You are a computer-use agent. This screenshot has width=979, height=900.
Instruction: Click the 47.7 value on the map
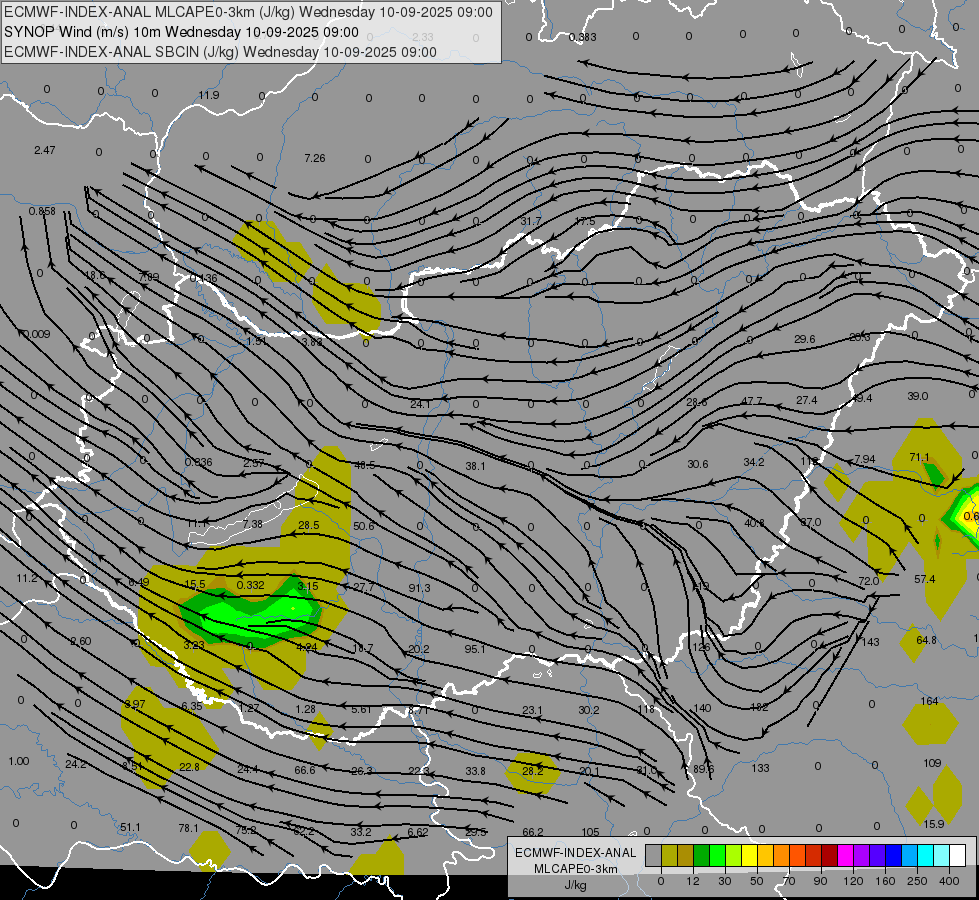click(752, 400)
